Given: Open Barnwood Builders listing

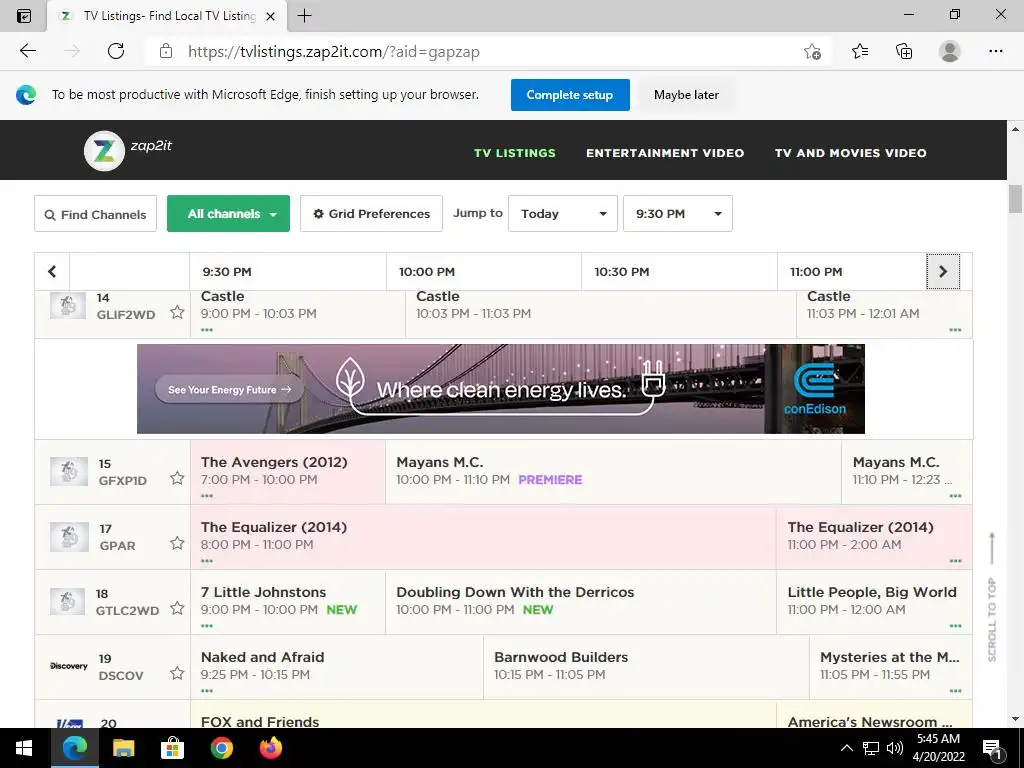Looking at the screenshot, I should pyautogui.click(x=646, y=666).
